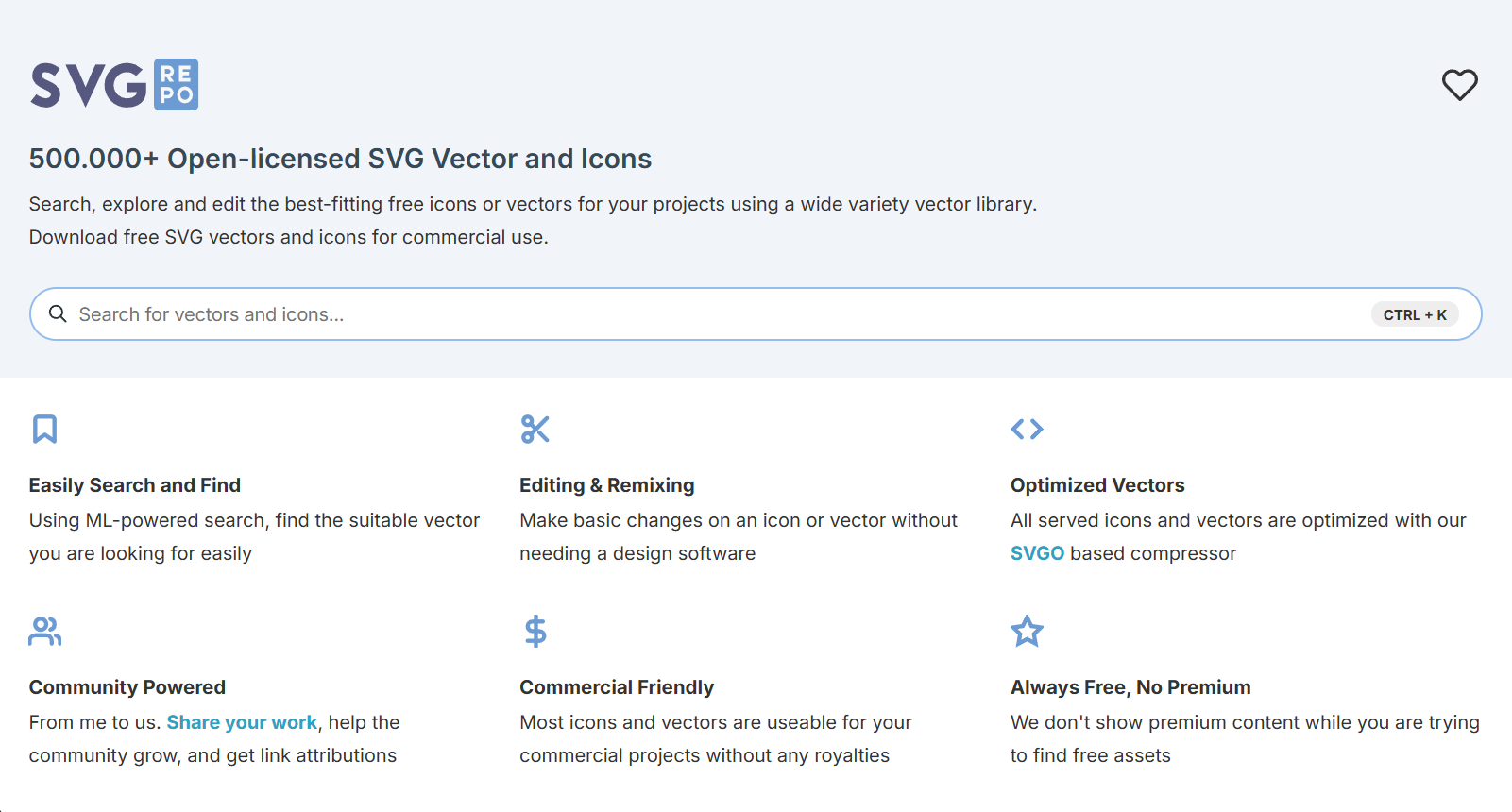Click the Easily Search and Find heading

135,485
